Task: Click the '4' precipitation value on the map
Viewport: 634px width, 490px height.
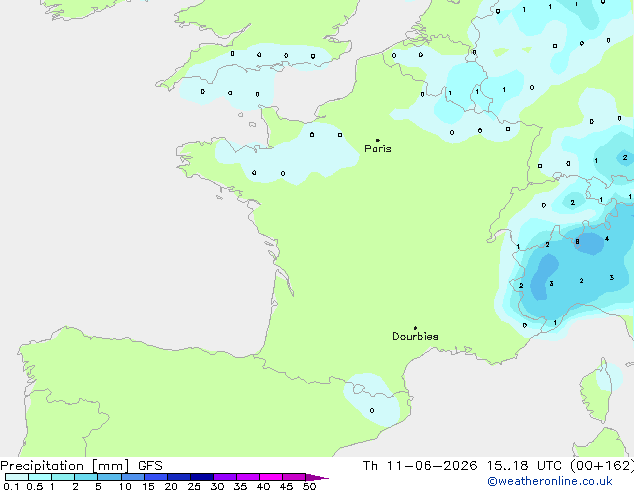Action: [x=607, y=239]
